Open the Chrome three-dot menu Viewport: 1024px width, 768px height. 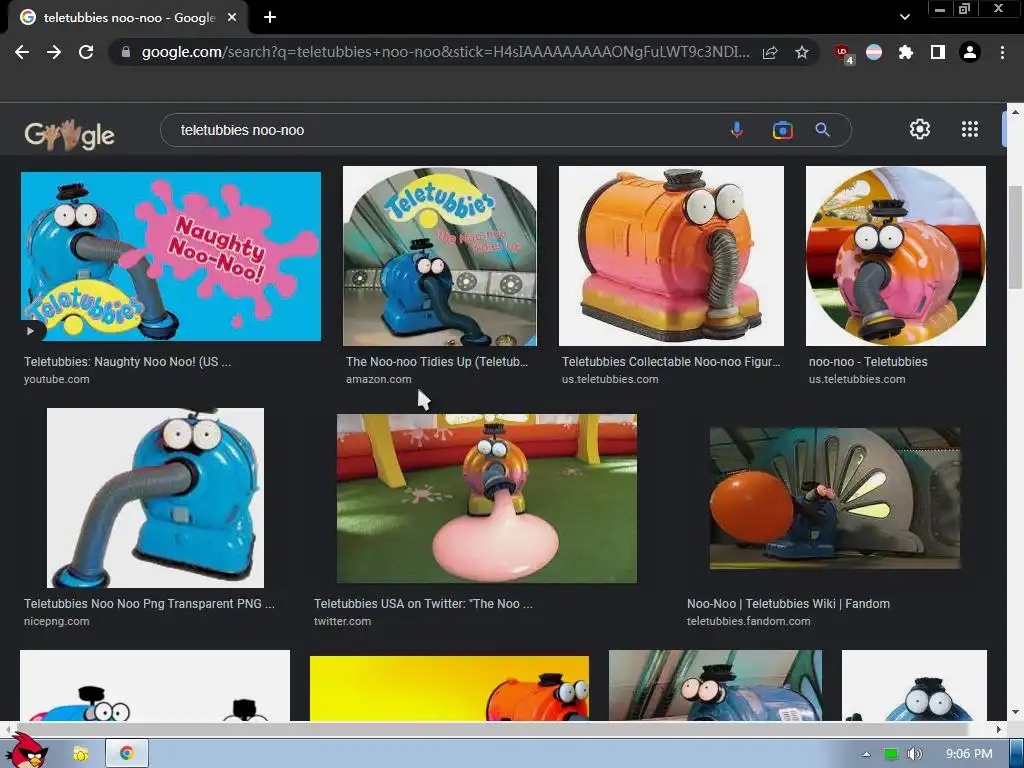(1002, 52)
